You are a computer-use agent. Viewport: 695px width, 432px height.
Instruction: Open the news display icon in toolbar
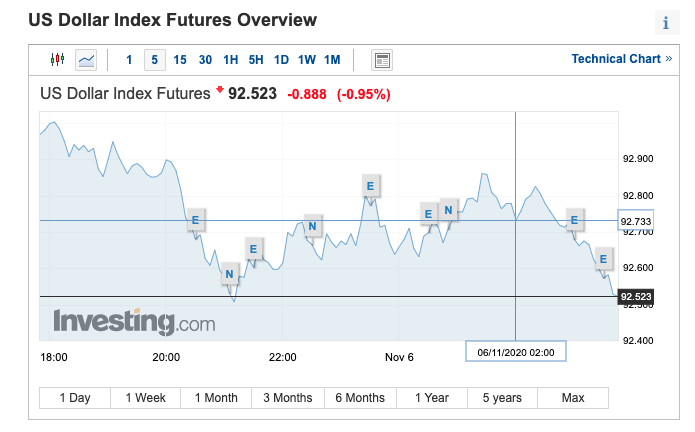tap(381, 60)
